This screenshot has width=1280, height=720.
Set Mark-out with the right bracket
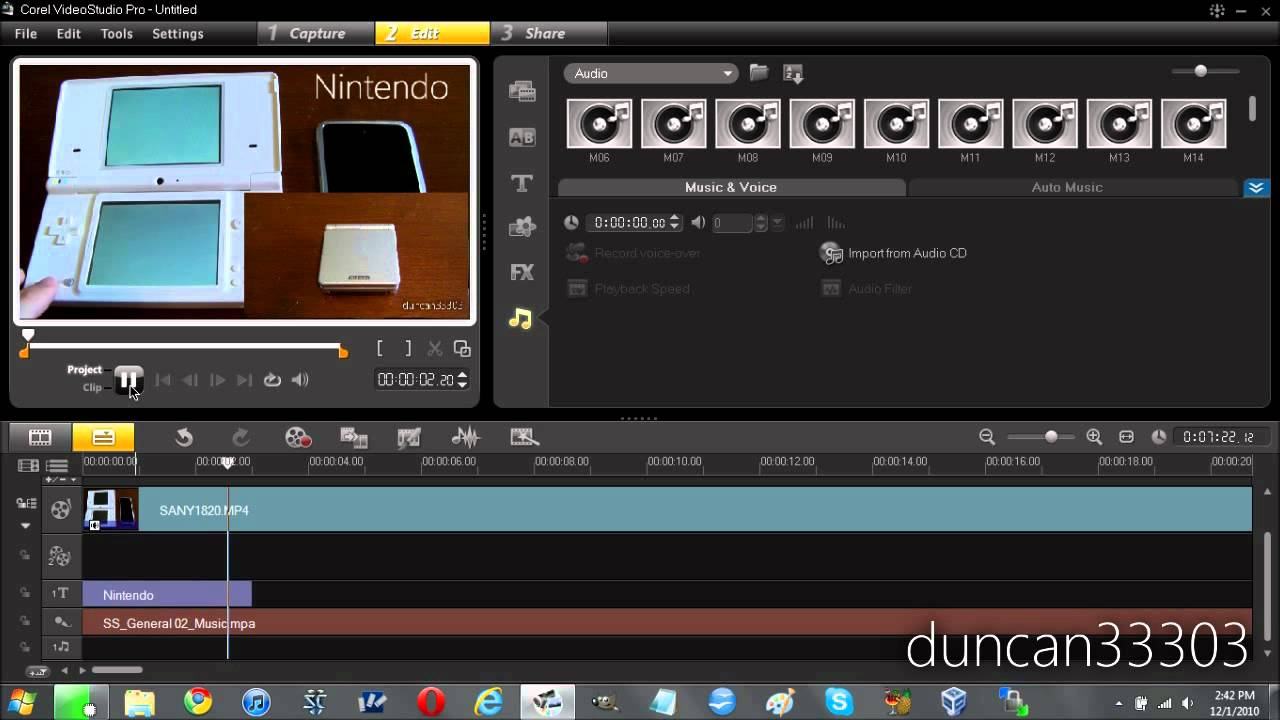point(408,348)
